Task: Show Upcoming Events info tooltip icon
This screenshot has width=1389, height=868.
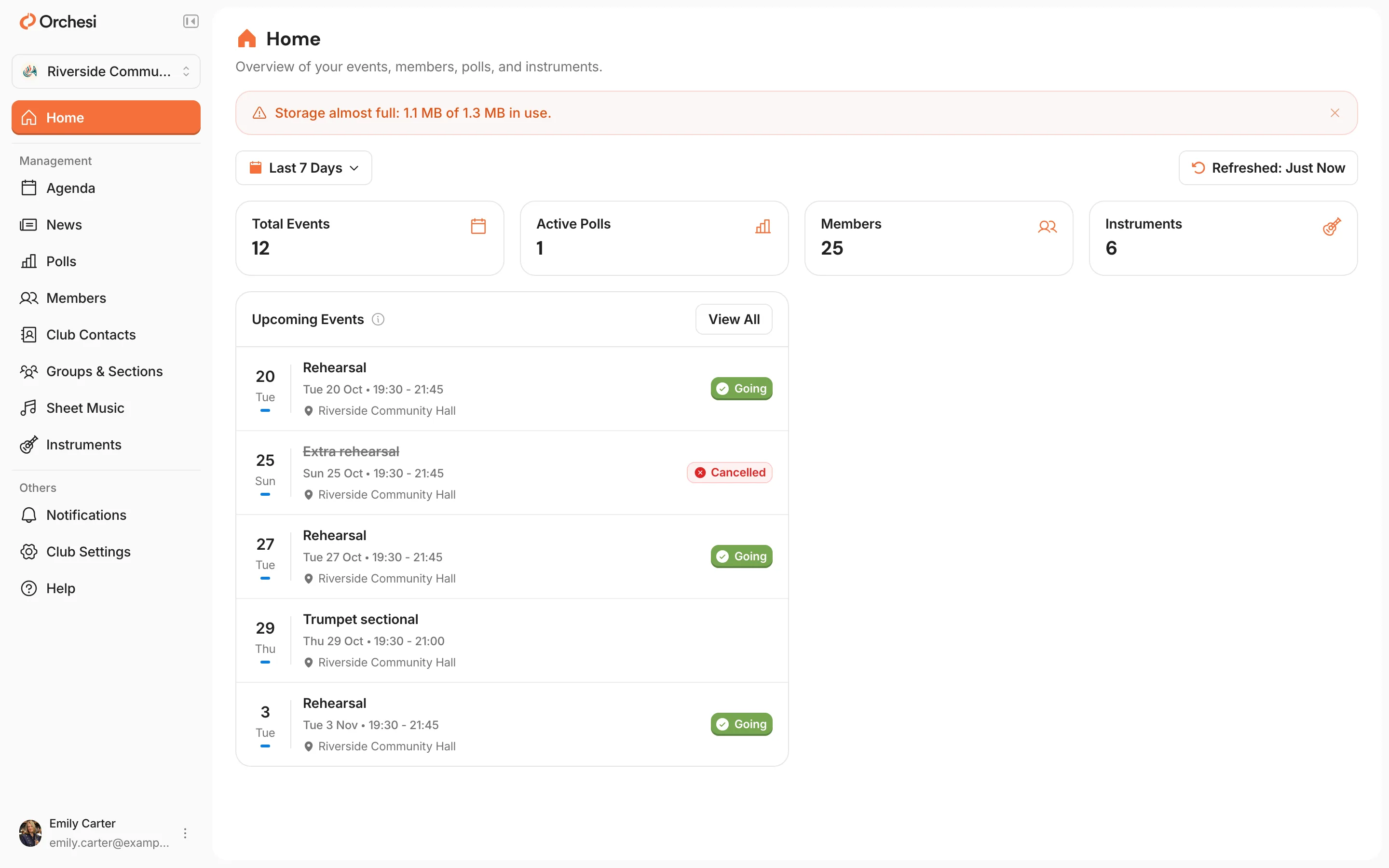Action: pyautogui.click(x=378, y=319)
